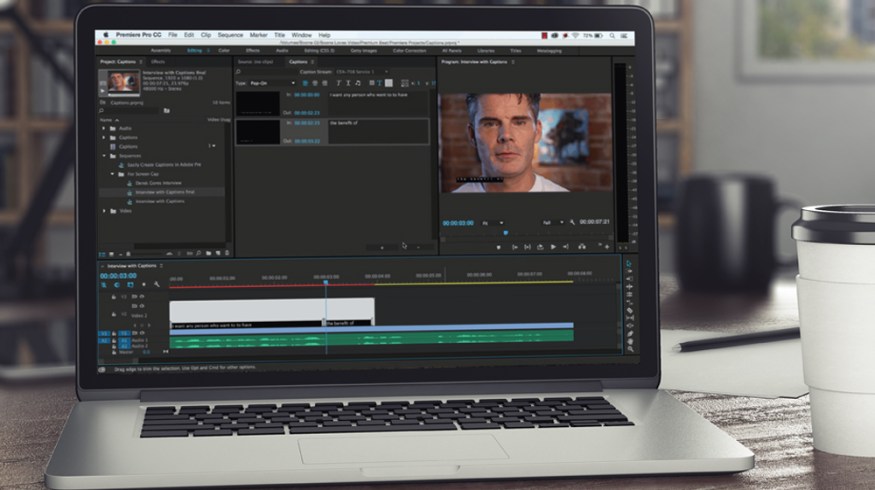Select the Zoom tool at the bottom of tools
This screenshot has width=875, height=490.
point(629,347)
